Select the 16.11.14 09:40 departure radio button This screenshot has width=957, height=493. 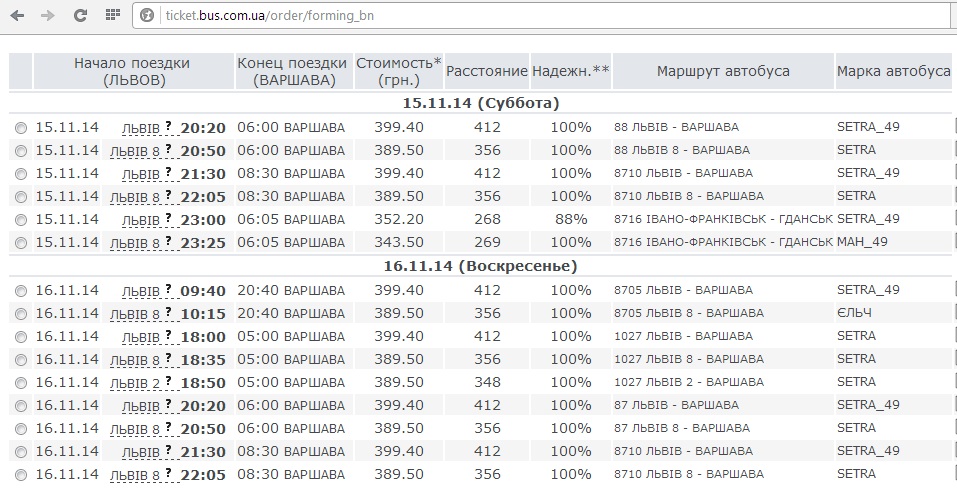pyautogui.click(x=21, y=291)
